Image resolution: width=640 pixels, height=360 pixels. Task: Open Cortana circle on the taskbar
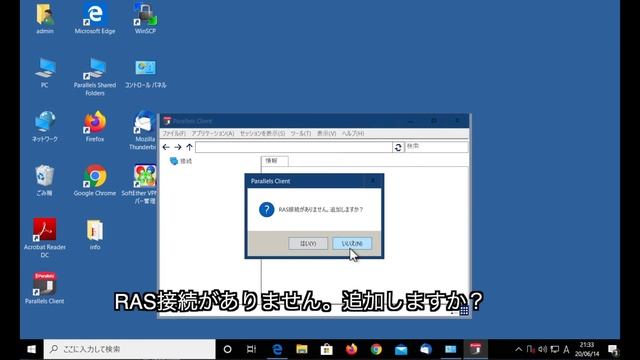(227, 349)
